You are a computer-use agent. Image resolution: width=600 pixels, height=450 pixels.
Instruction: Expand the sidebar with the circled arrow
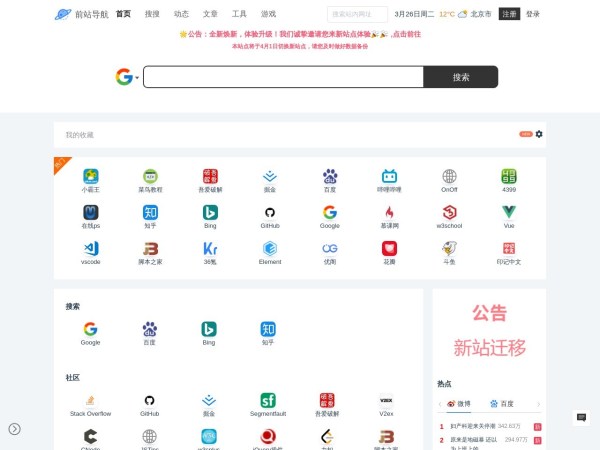click(15, 429)
